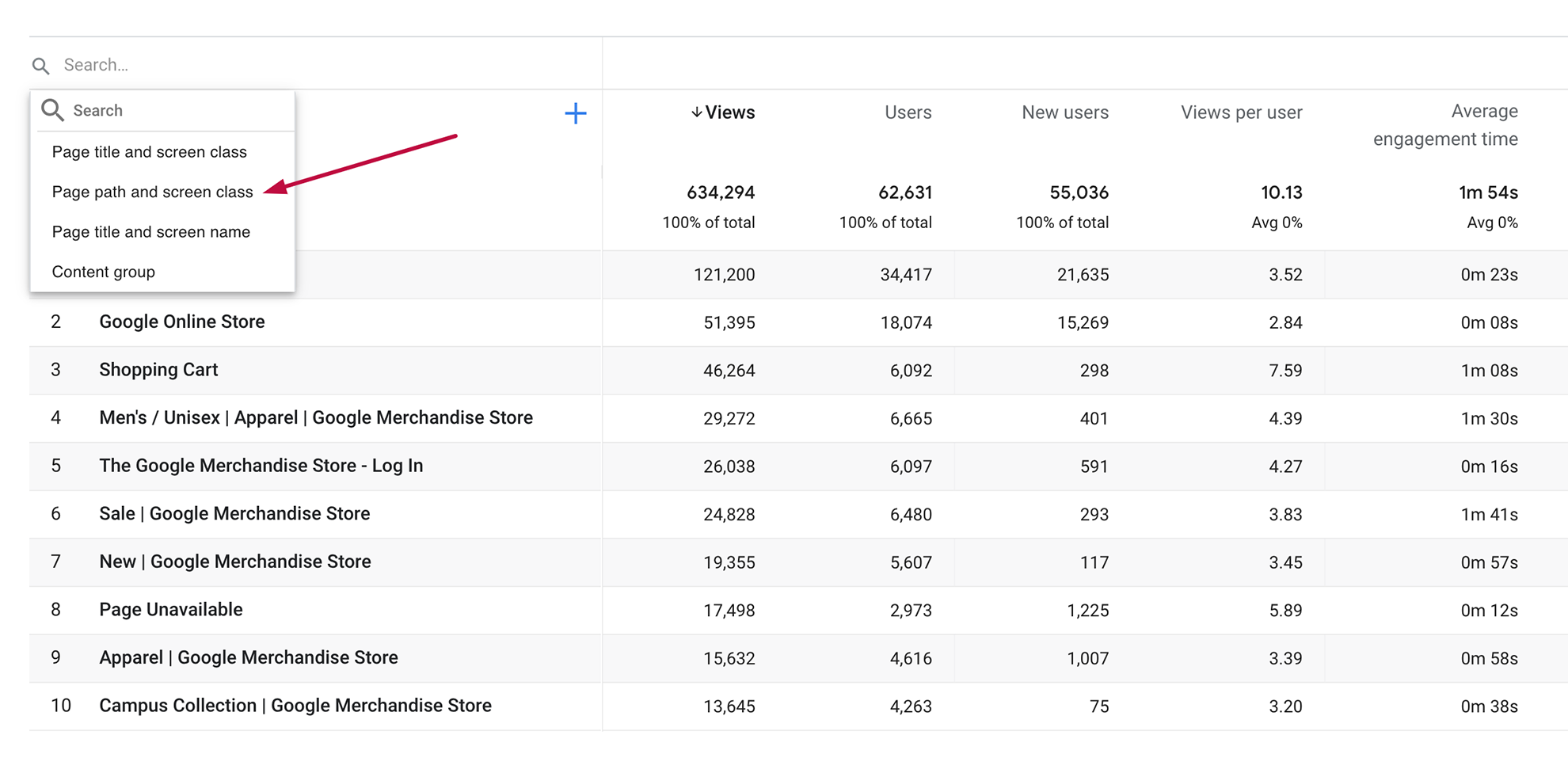Click "The Google Merchandise Store - Log In" entry
This screenshot has width=1568, height=773.
(x=261, y=466)
